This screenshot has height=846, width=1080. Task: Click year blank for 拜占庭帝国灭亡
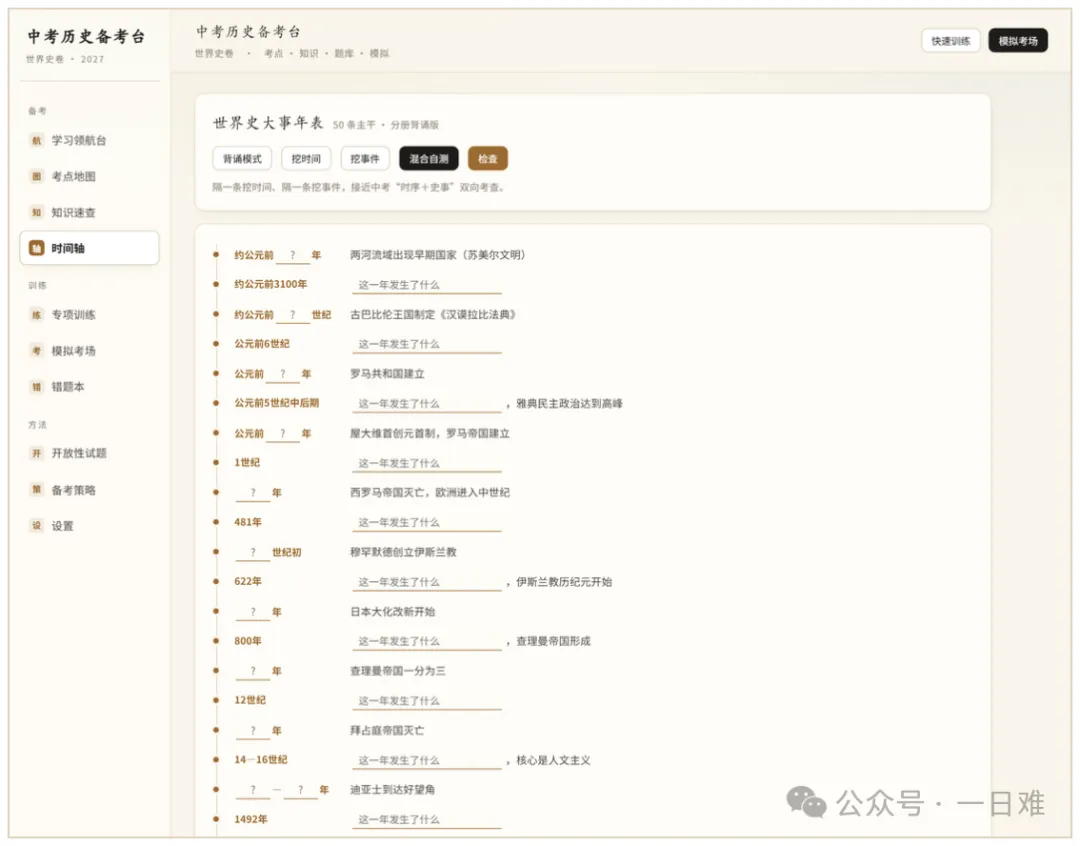(253, 731)
